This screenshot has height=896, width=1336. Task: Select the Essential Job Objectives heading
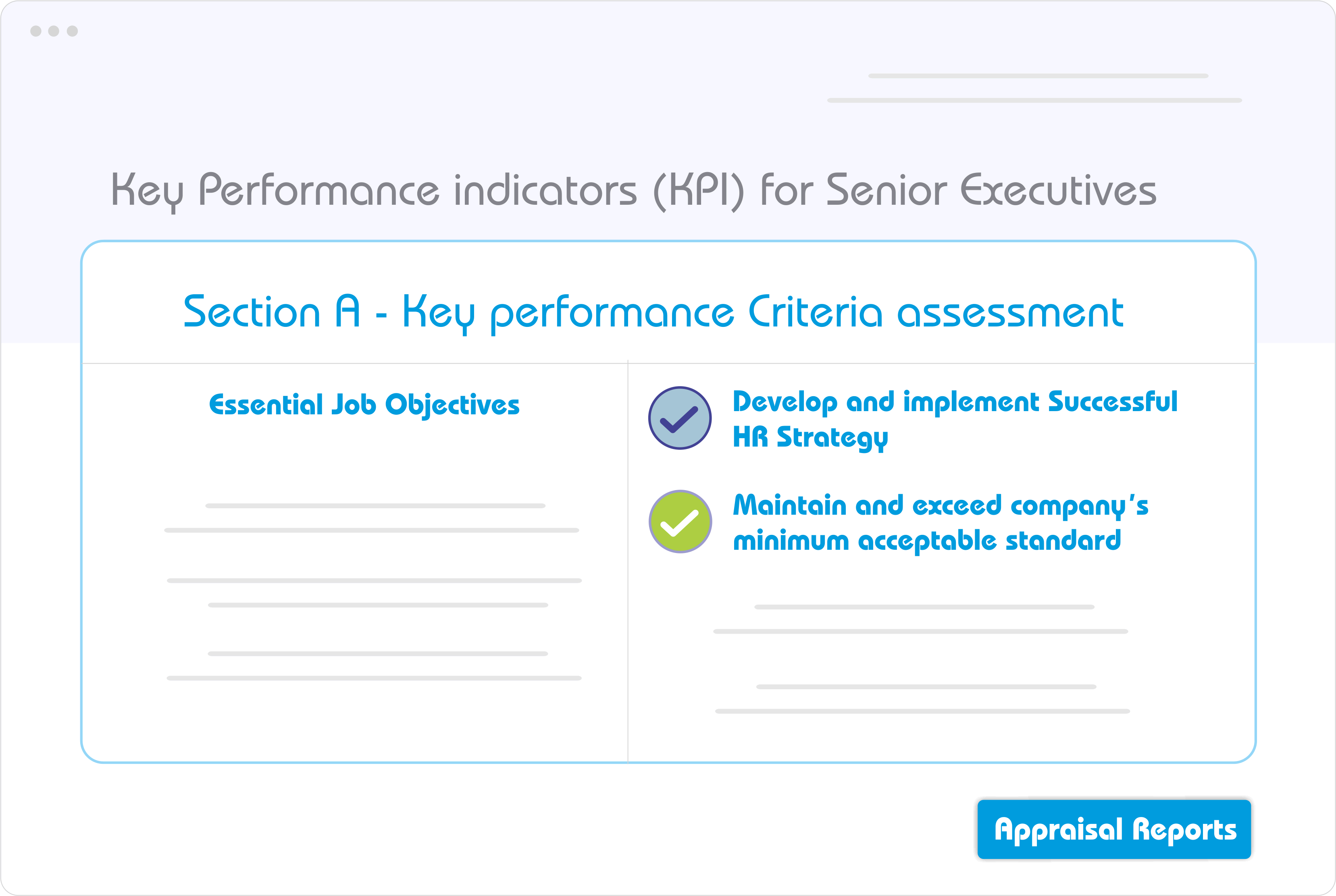(364, 405)
